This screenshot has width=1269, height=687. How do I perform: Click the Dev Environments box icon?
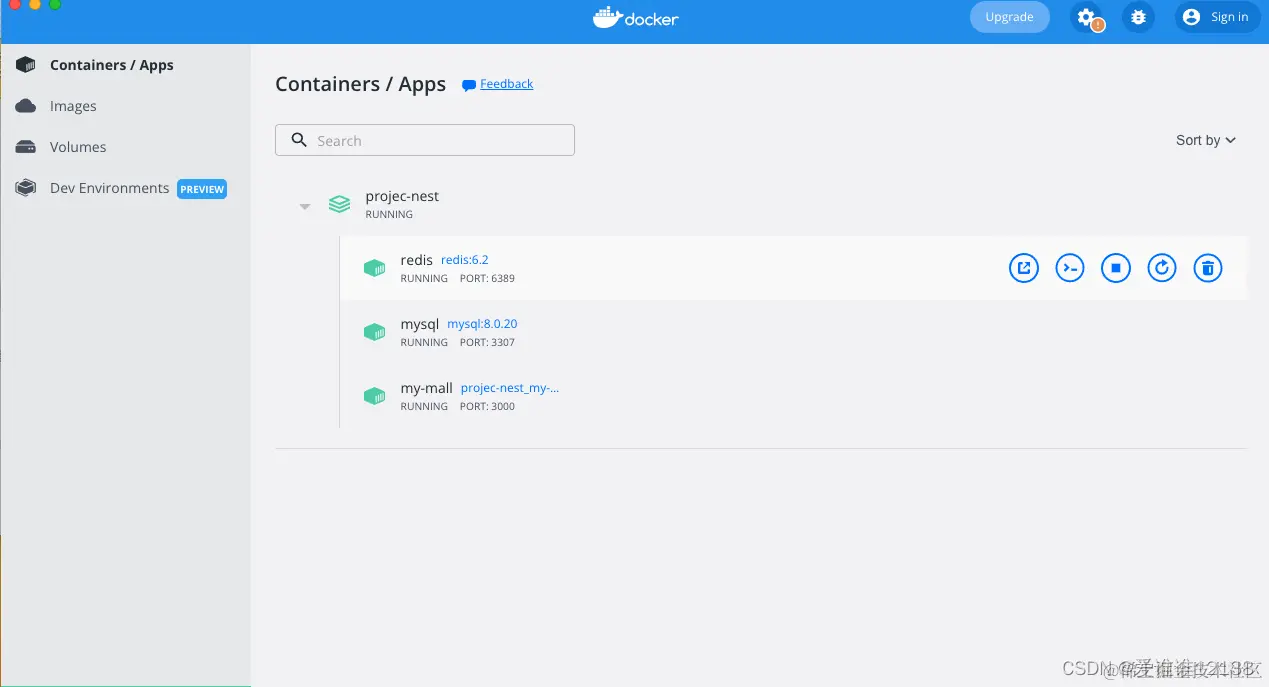26,188
